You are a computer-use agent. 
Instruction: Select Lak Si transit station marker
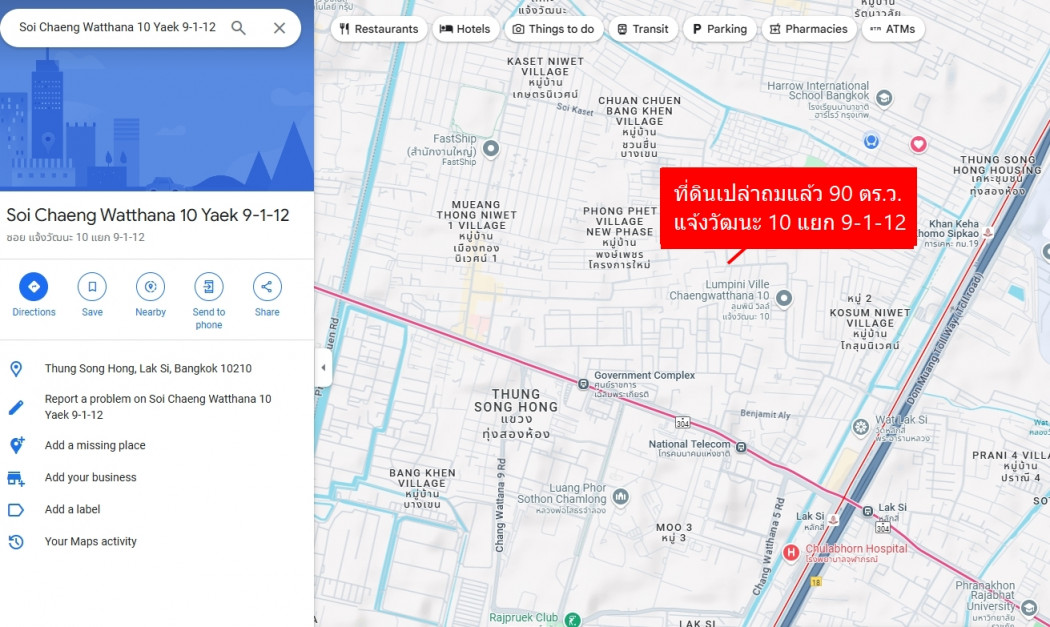pos(868,511)
